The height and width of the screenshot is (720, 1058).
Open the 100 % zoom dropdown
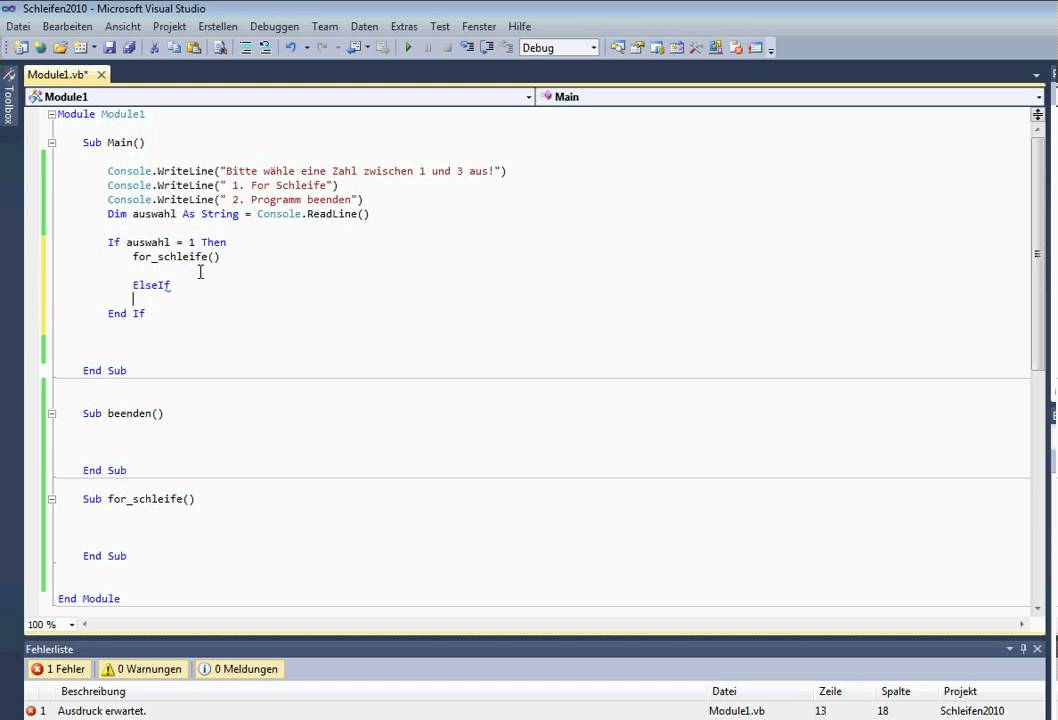pyautogui.click(x=72, y=625)
